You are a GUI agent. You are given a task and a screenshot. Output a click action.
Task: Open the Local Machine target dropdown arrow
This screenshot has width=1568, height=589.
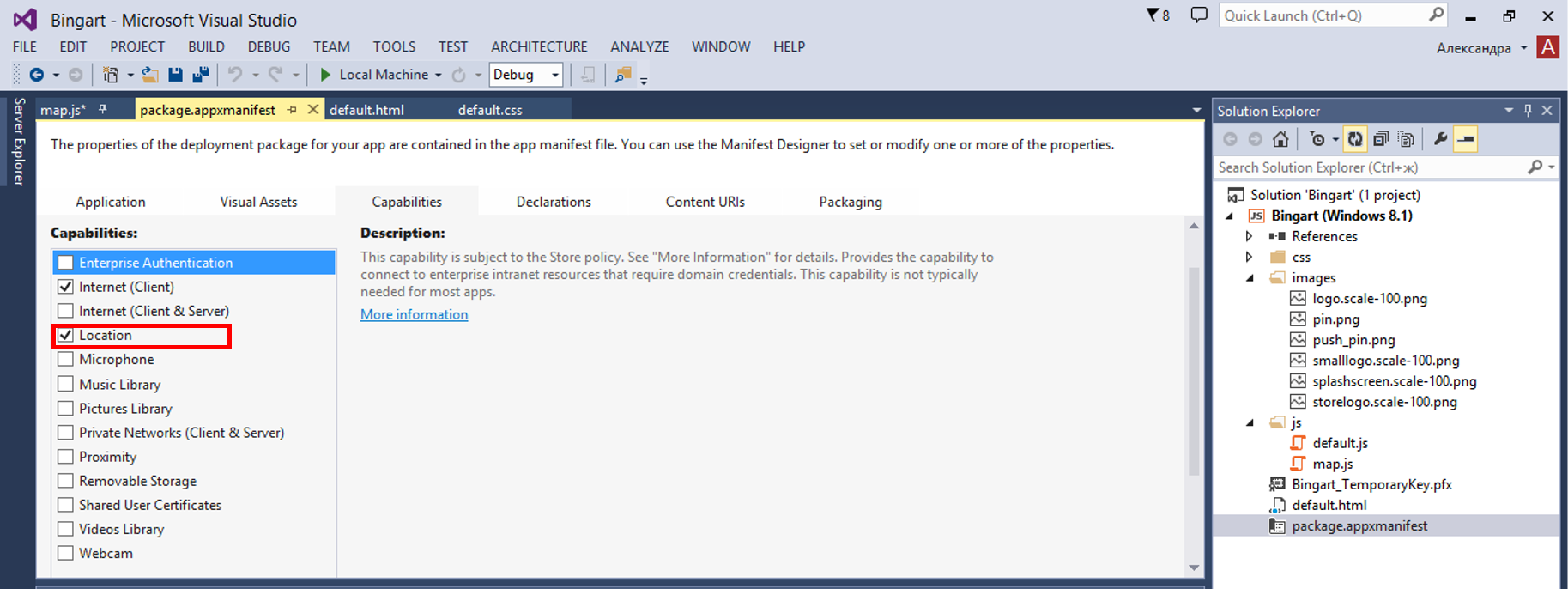(439, 75)
